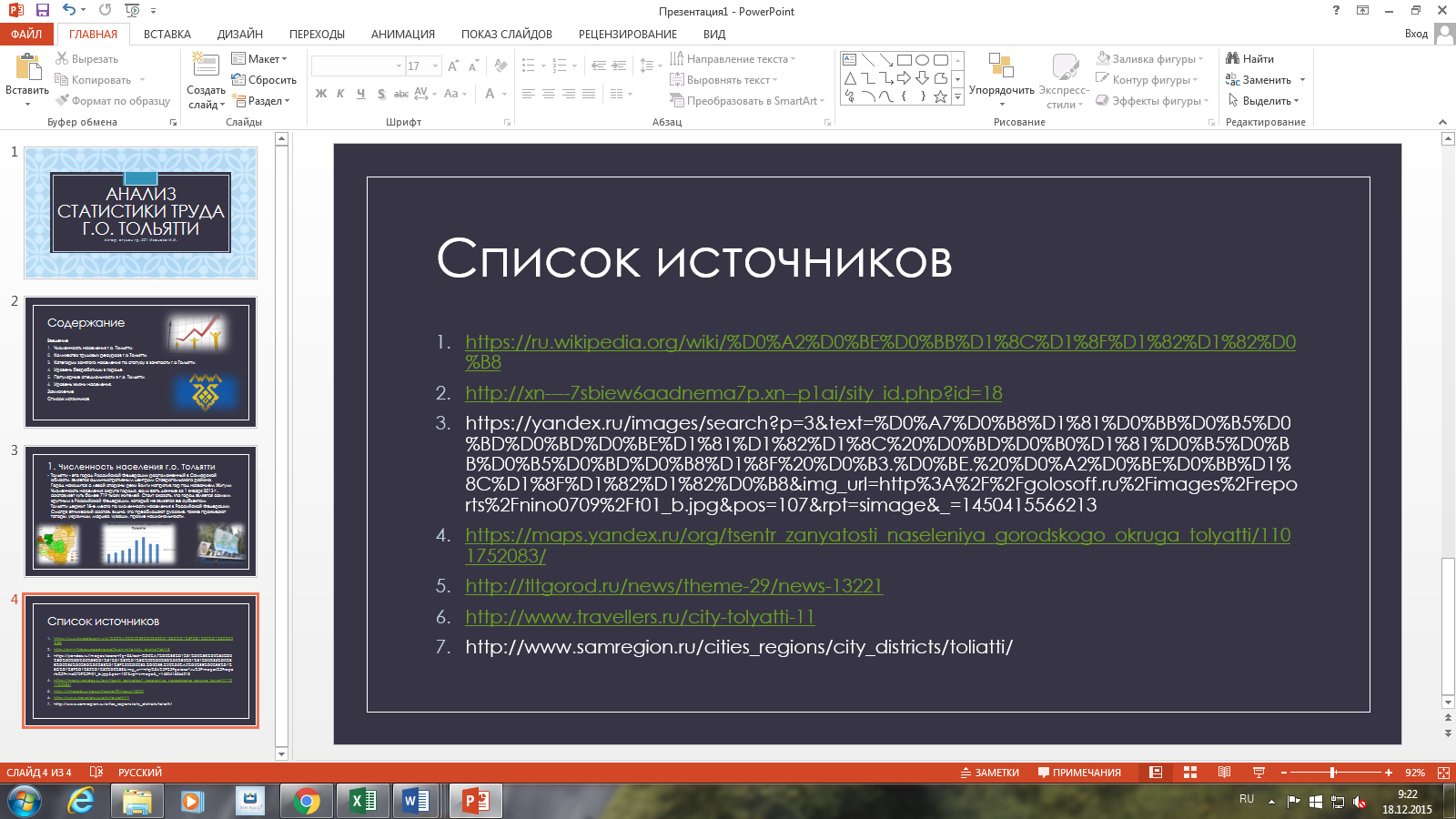
Task: Open font name combo box
Action: 358,66
